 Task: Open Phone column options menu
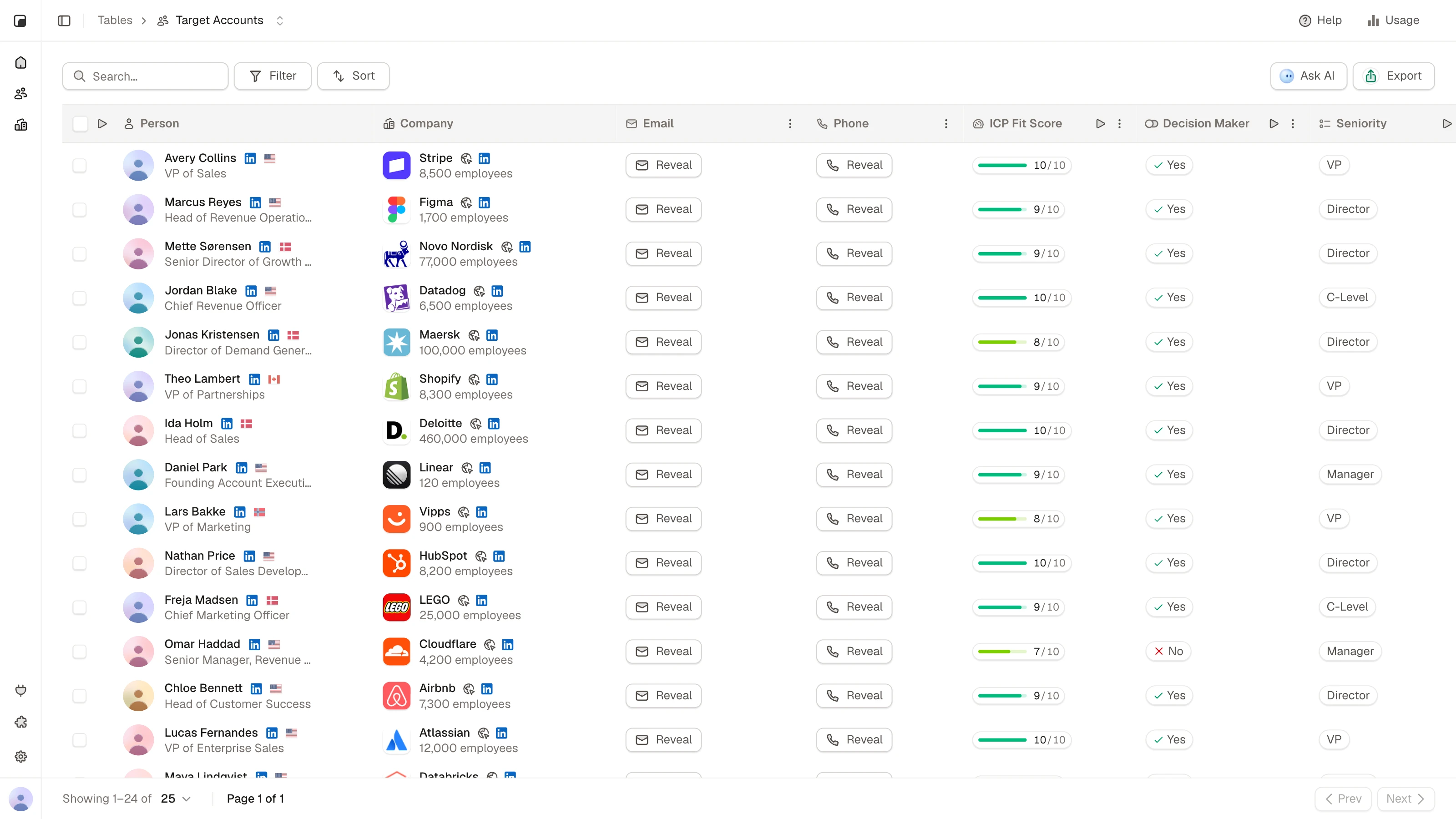tap(946, 124)
